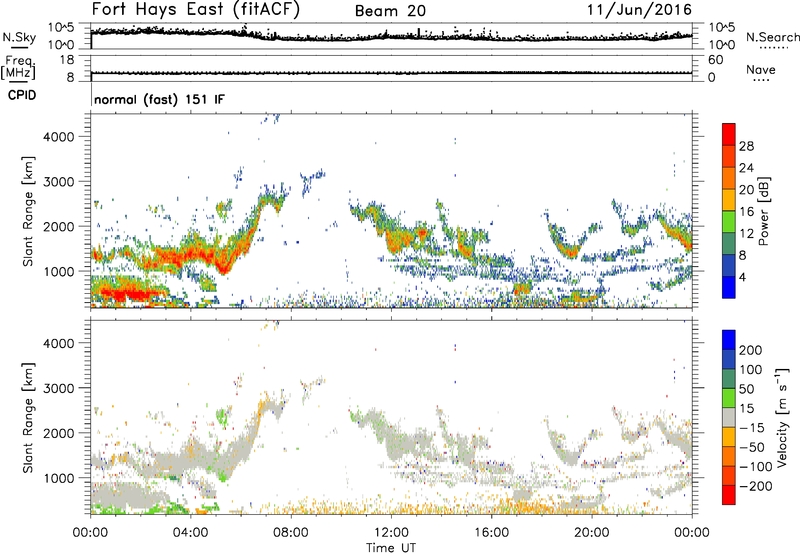Click the red bottom Velocity colorbar segment
Screen dimensions: 800x554
pyautogui.click(x=729, y=495)
